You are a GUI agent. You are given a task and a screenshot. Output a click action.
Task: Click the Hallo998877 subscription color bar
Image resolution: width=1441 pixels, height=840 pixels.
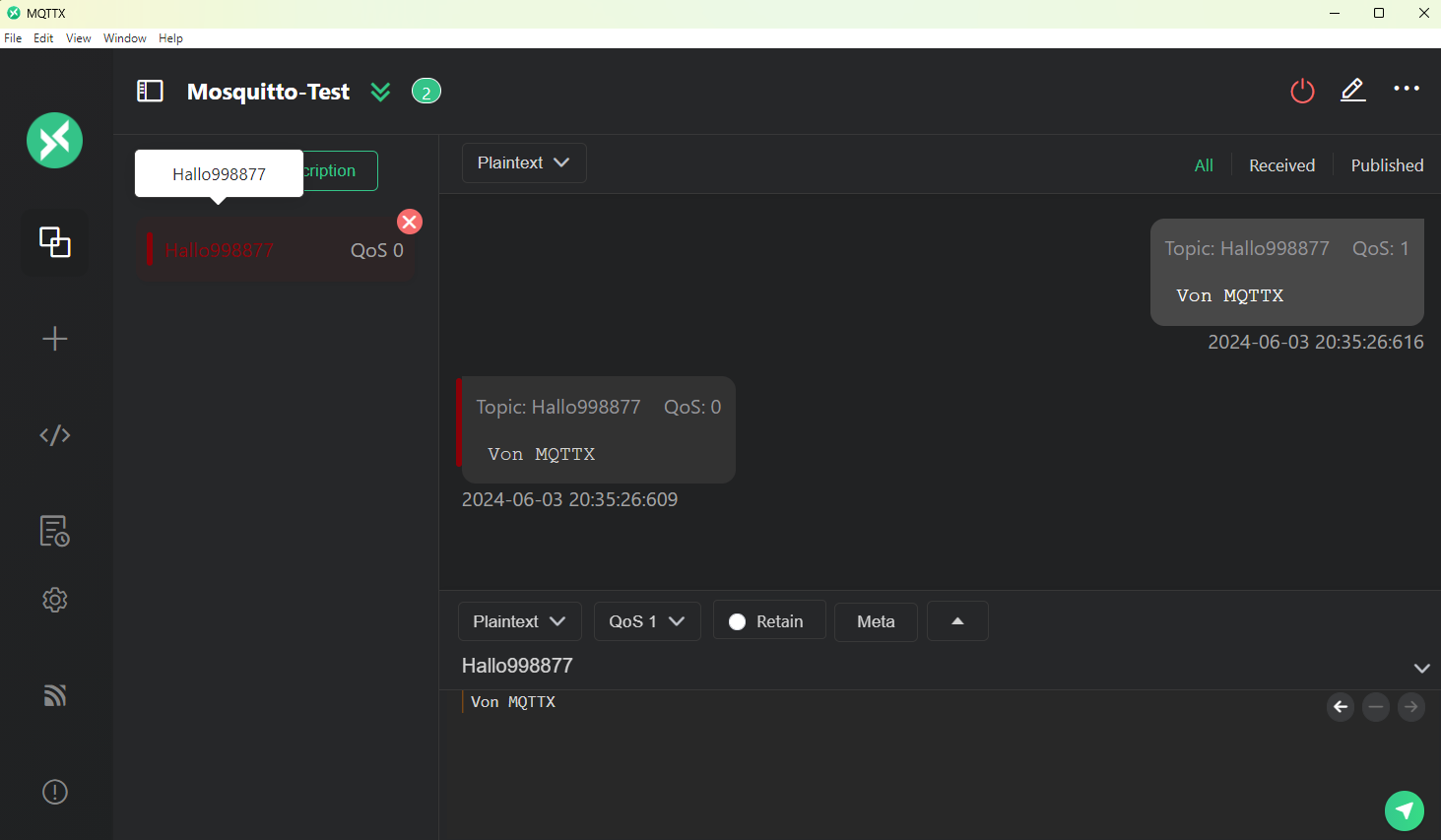150,250
